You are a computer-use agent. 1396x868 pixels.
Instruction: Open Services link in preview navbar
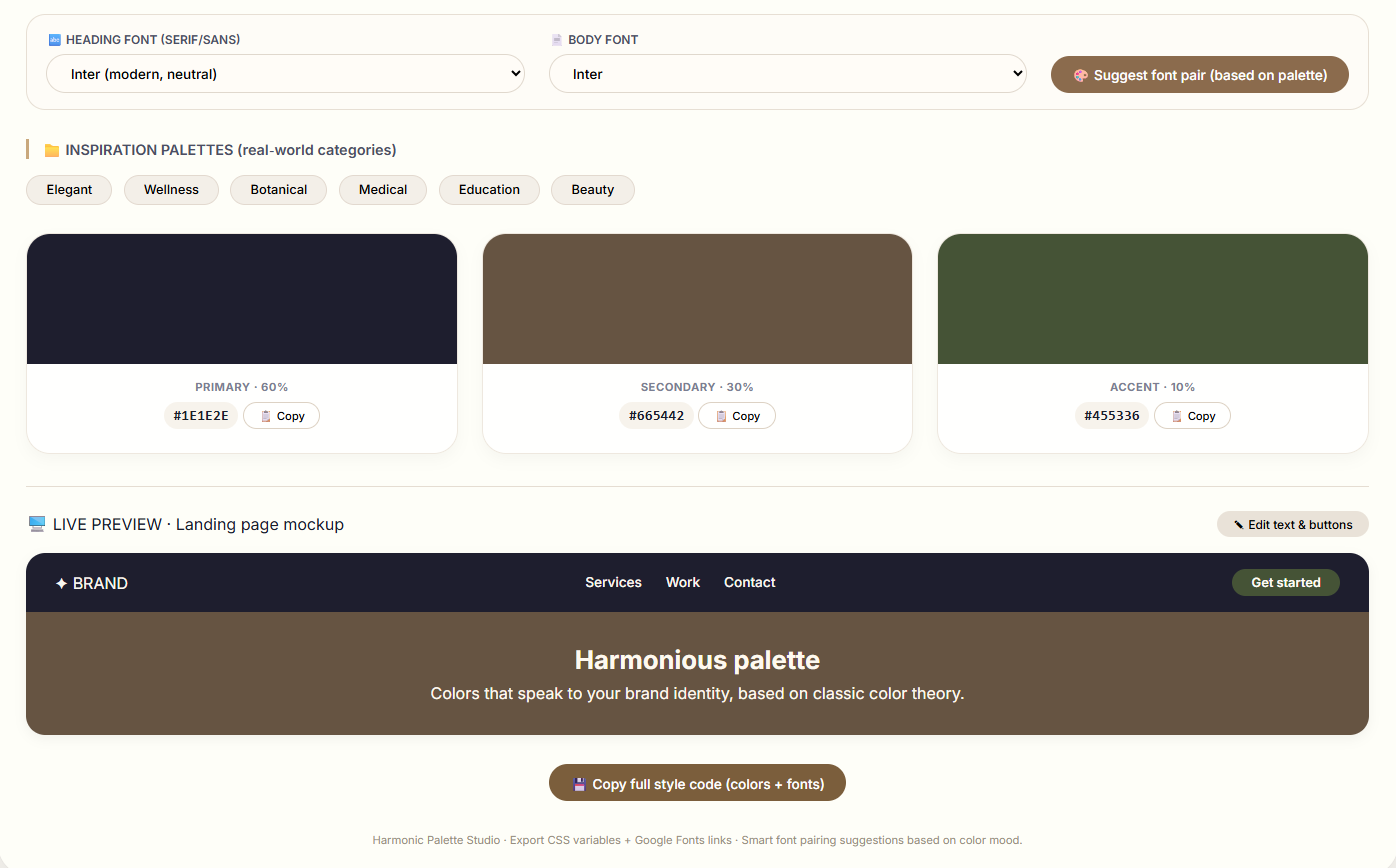pyautogui.click(x=613, y=582)
